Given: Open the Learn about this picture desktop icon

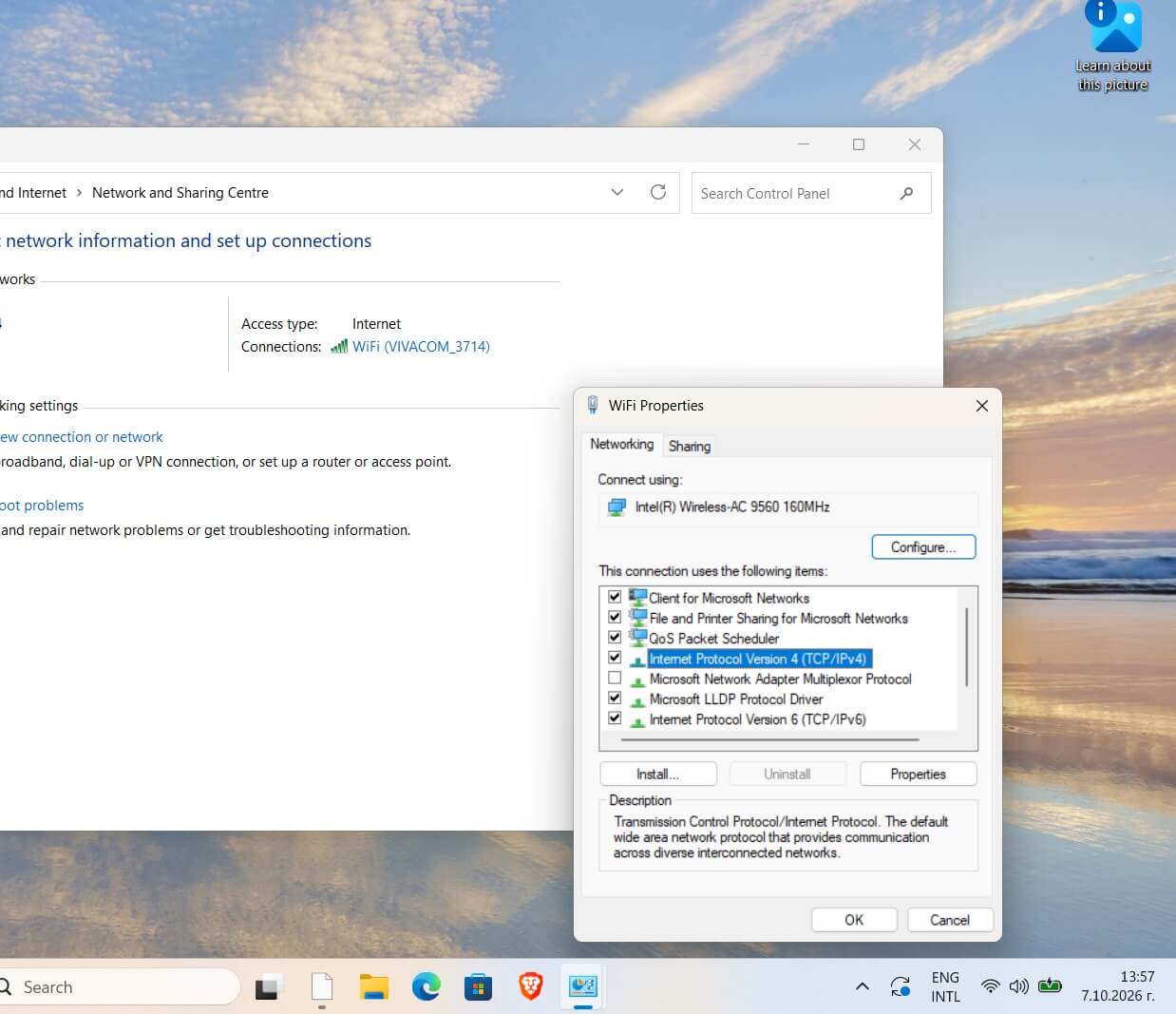Looking at the screenshot, I should [x=1113, y=48].
